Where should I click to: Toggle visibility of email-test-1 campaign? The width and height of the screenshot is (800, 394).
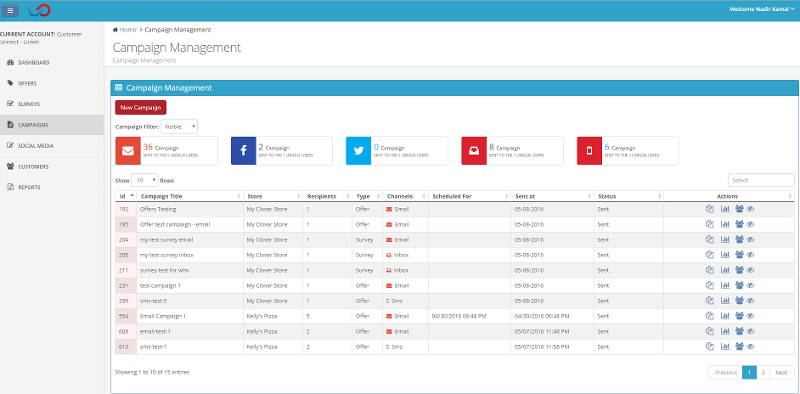point(751,332)
